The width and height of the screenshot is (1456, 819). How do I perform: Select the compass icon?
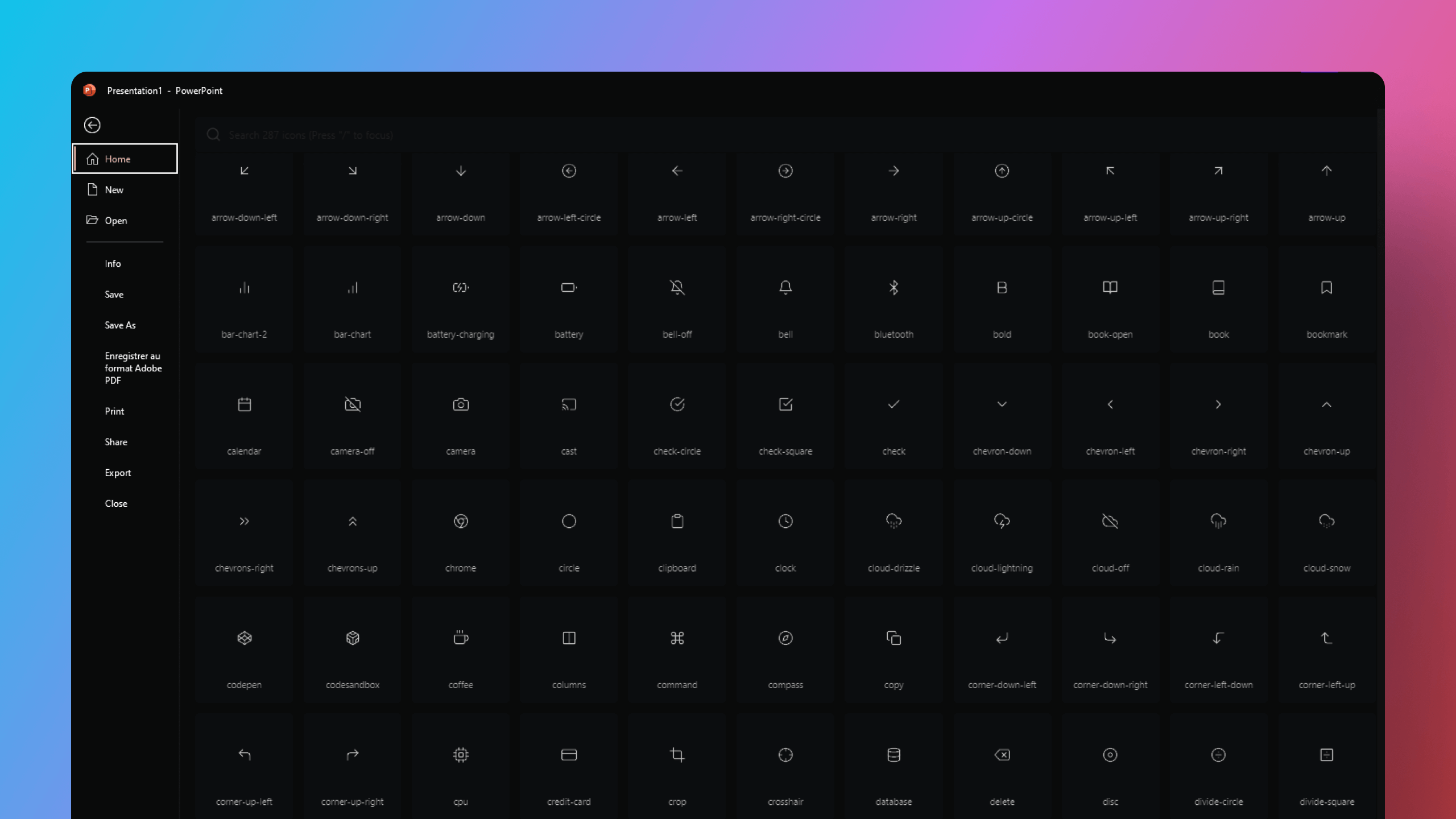[x=785, y=638]
